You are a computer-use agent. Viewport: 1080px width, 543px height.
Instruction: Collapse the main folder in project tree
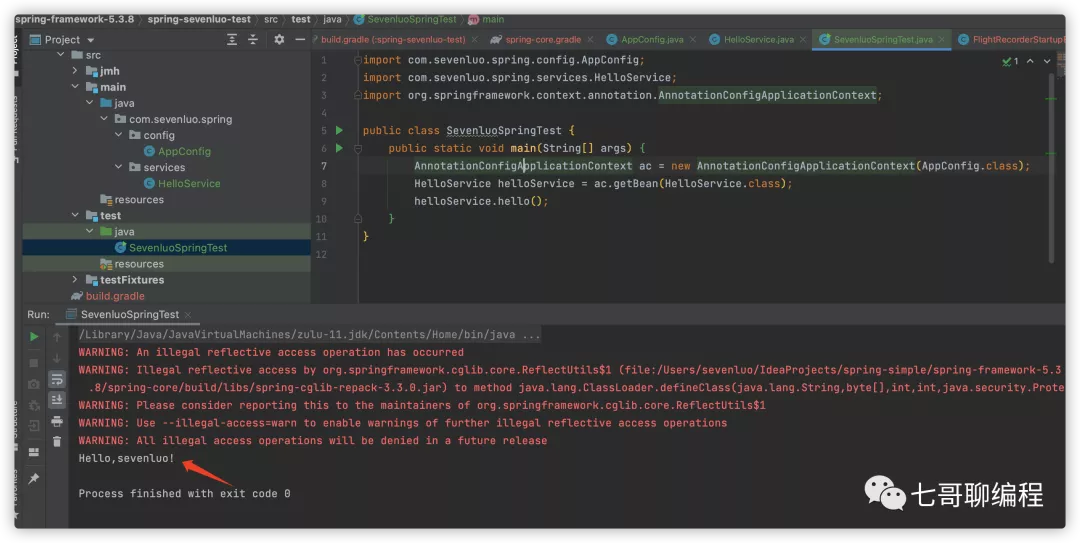pyautogui.click(x=75, y=87)
